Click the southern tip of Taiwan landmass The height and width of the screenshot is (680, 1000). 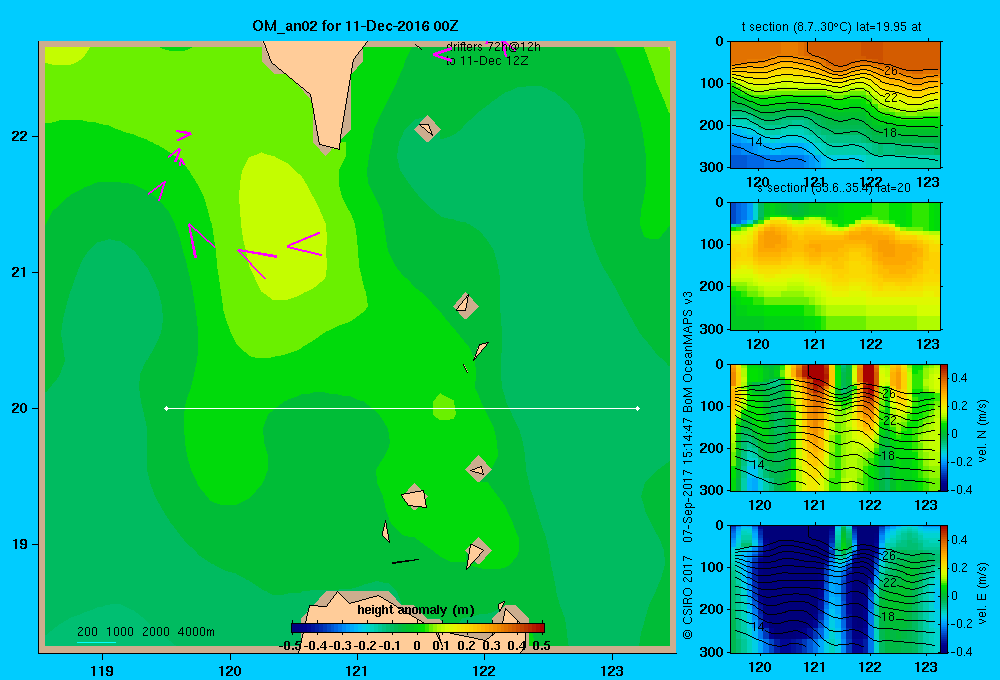[329, 140]
